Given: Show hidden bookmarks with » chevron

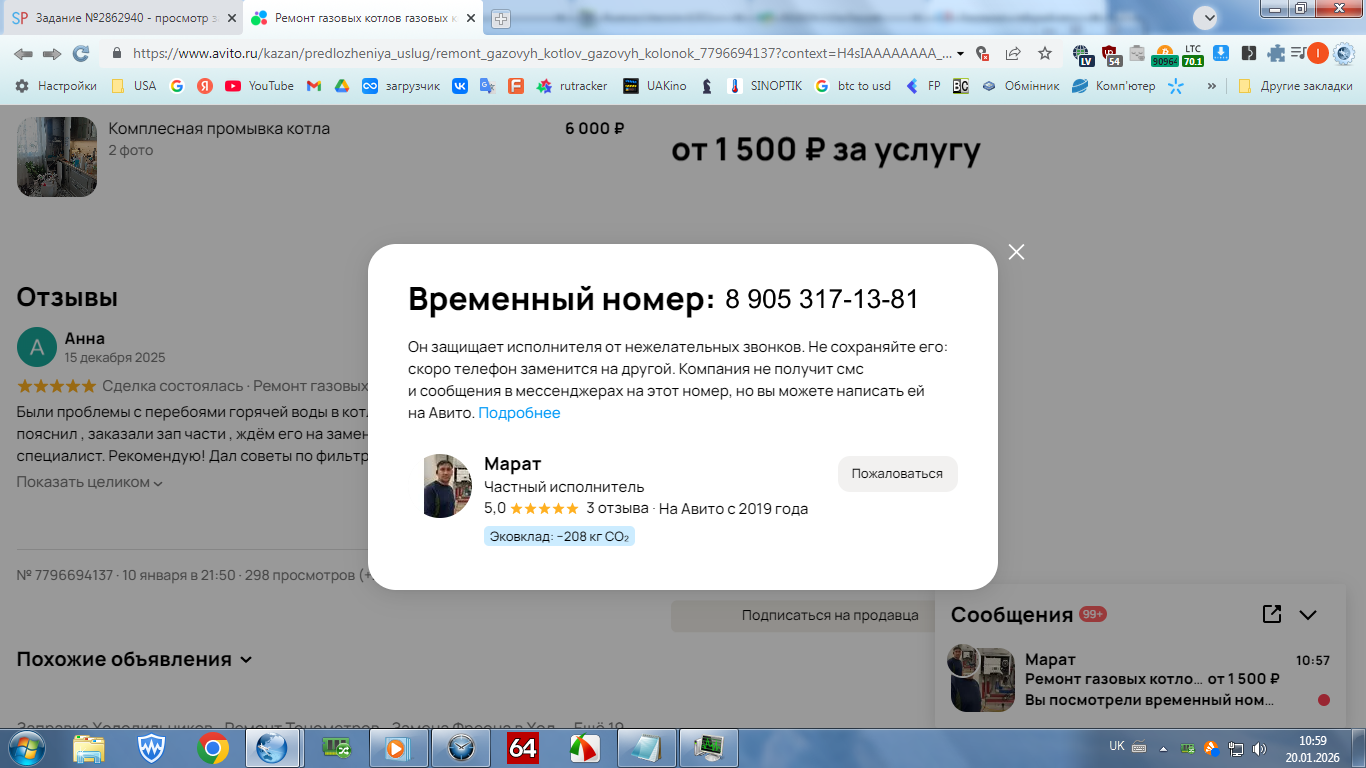Looking at the screenshot, I should (1212, 86).
